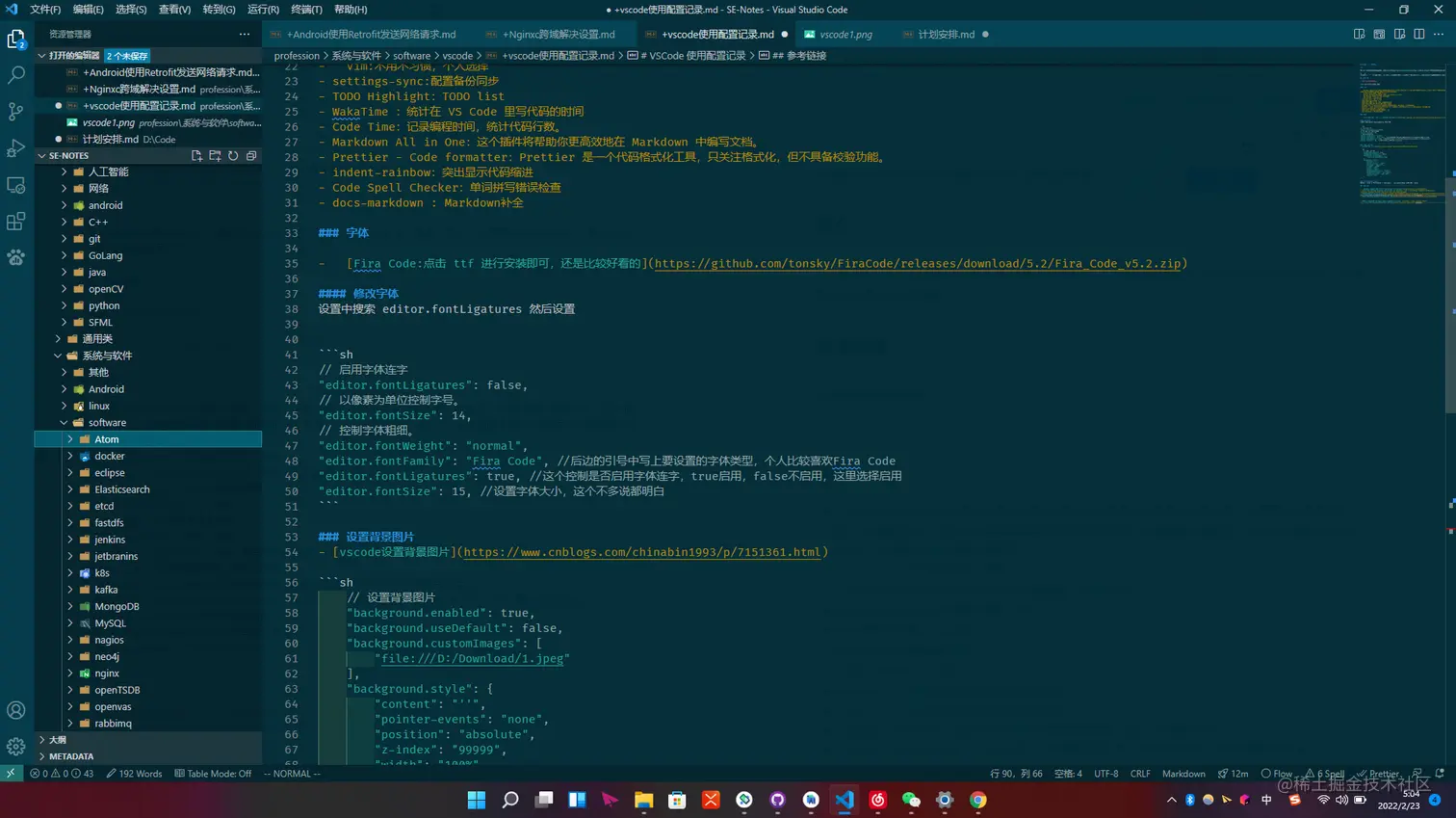Open File Explorer from the taskbar
The width and height of the screenshot is (1456, 818).
coord(644,800)
